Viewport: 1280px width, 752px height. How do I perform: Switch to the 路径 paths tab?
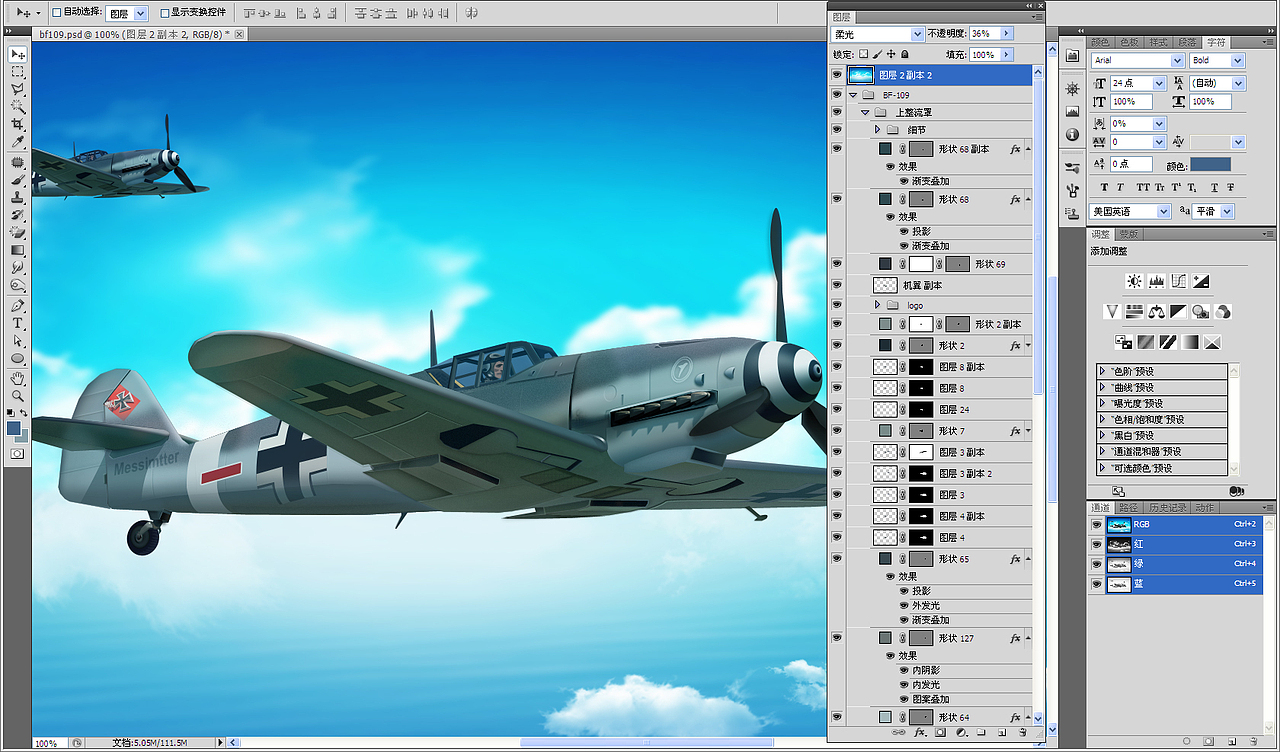coord(1129,508)
